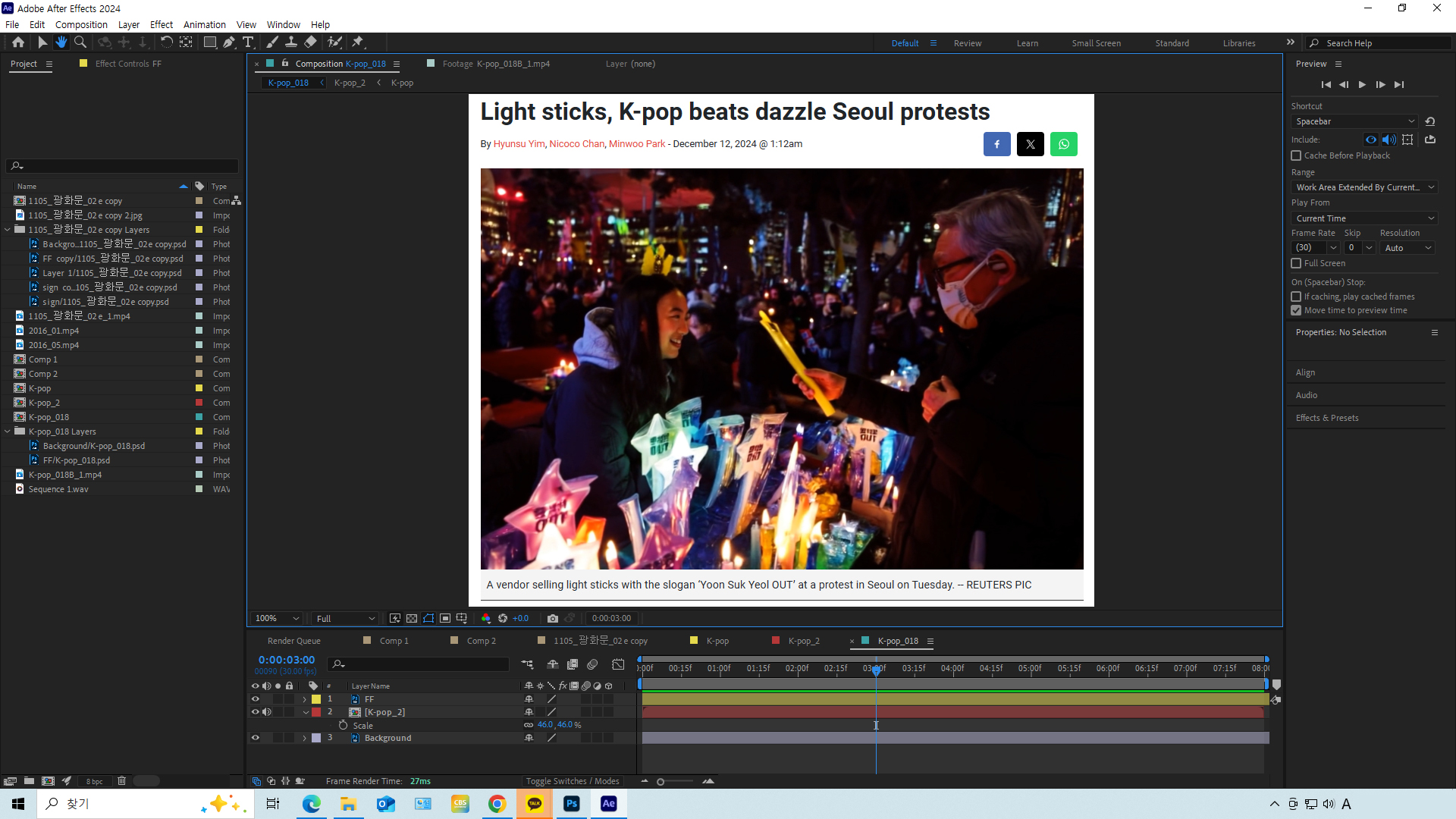Enable the Full Screen checkbox

pyautogui.click(x=1296, y=263)
